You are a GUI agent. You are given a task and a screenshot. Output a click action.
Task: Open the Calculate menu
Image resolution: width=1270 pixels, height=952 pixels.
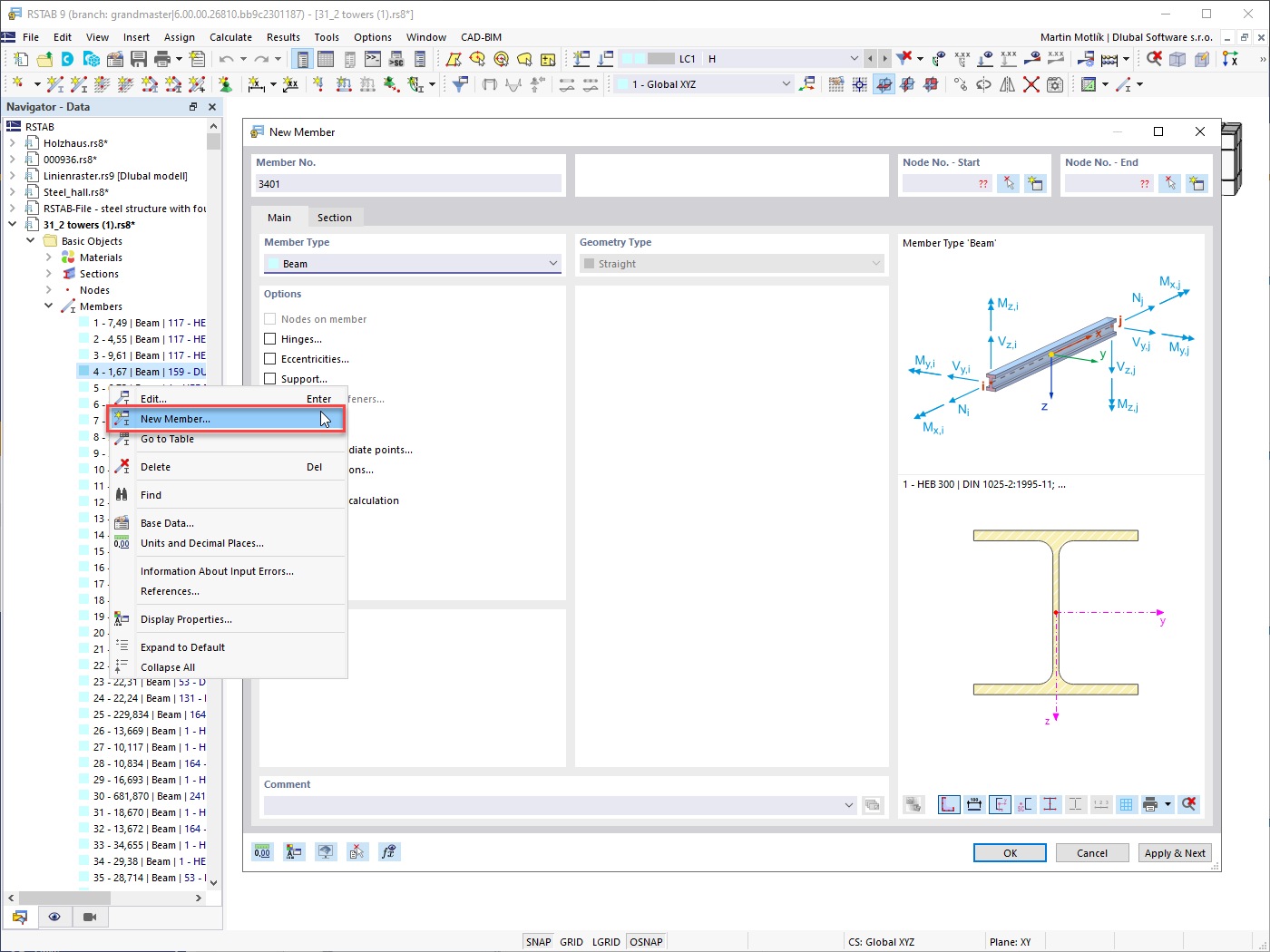point(230,37)
